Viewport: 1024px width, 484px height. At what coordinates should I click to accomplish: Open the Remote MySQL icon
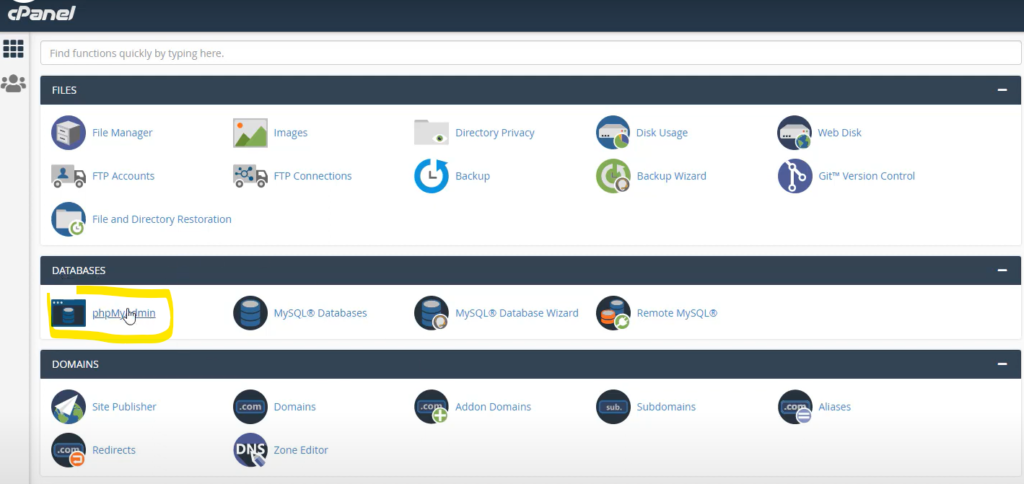pyautogui.click(x=613, y=314)
